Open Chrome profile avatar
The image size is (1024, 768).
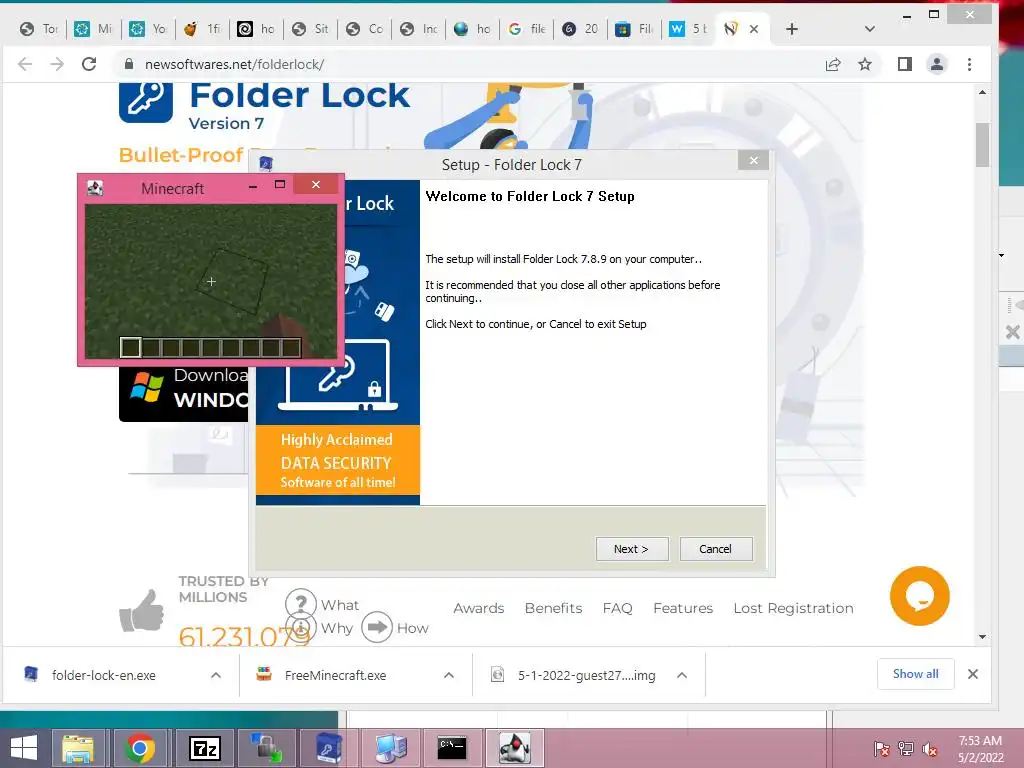point(936,64)
